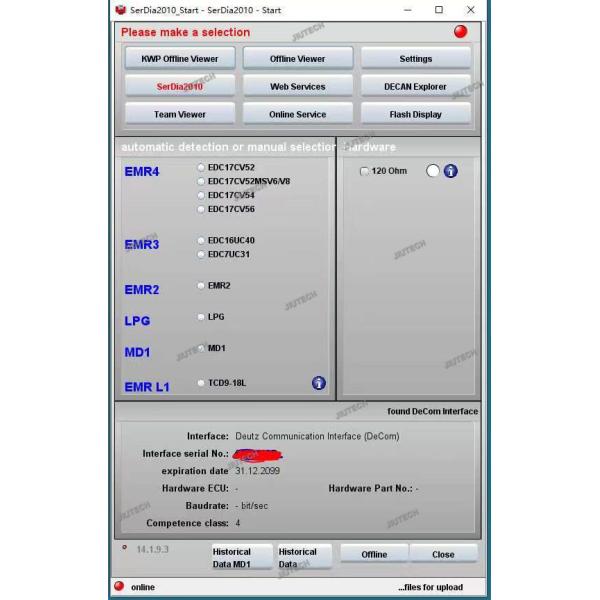Click the white round indicator near 120 Ohm
This screenshot has width=600, height=600.
(x=433, y=171)
